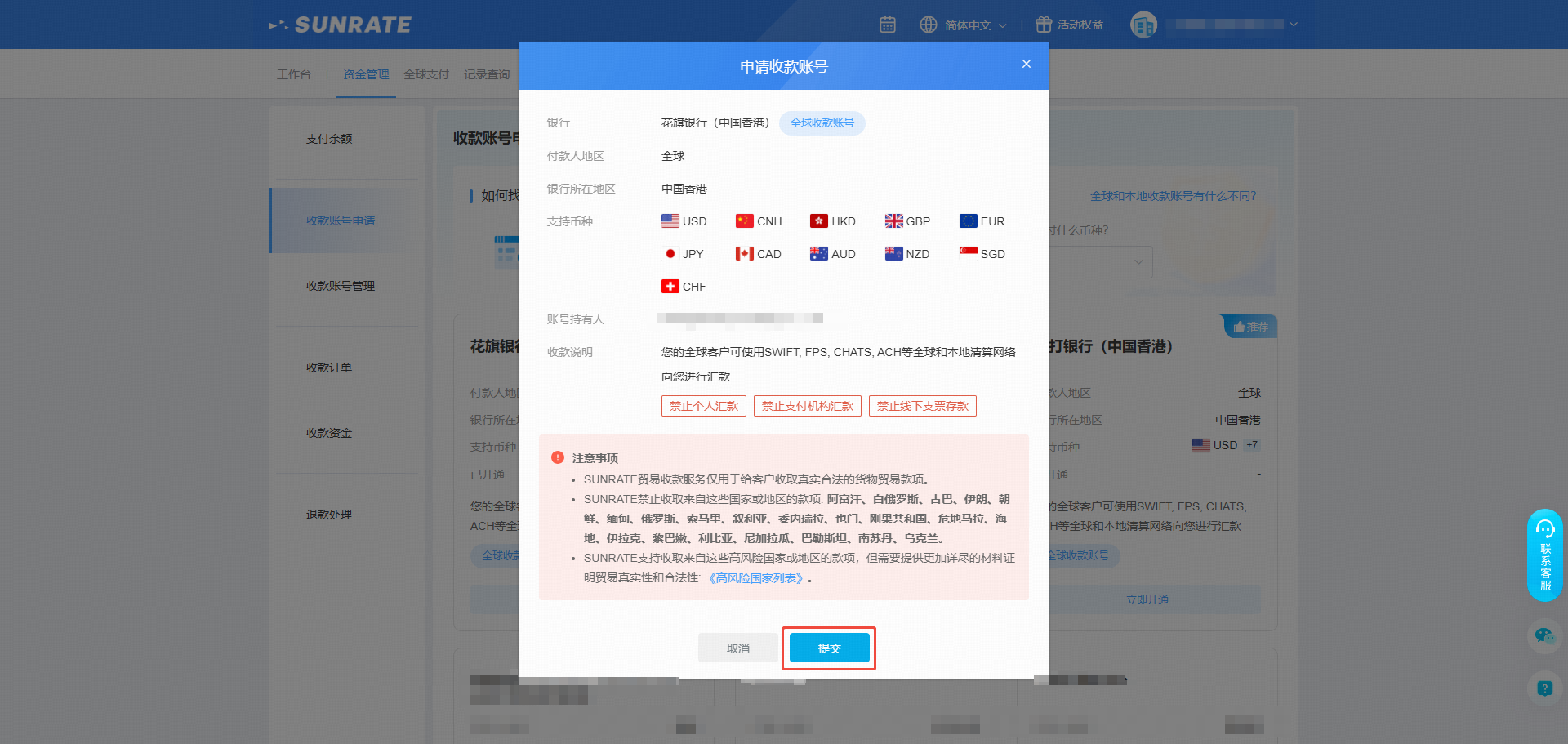The height and width of the screenshot is (744, 1568).
Task: Open the currency select dropdown behind dialog
Action: 1138,262
